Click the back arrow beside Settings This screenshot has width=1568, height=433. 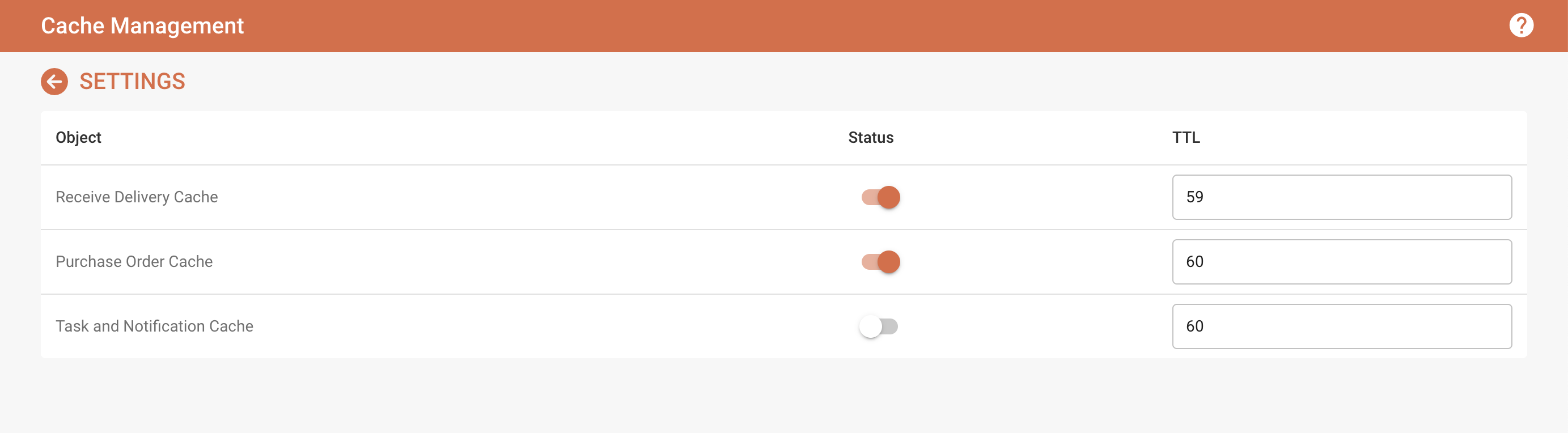54,82
